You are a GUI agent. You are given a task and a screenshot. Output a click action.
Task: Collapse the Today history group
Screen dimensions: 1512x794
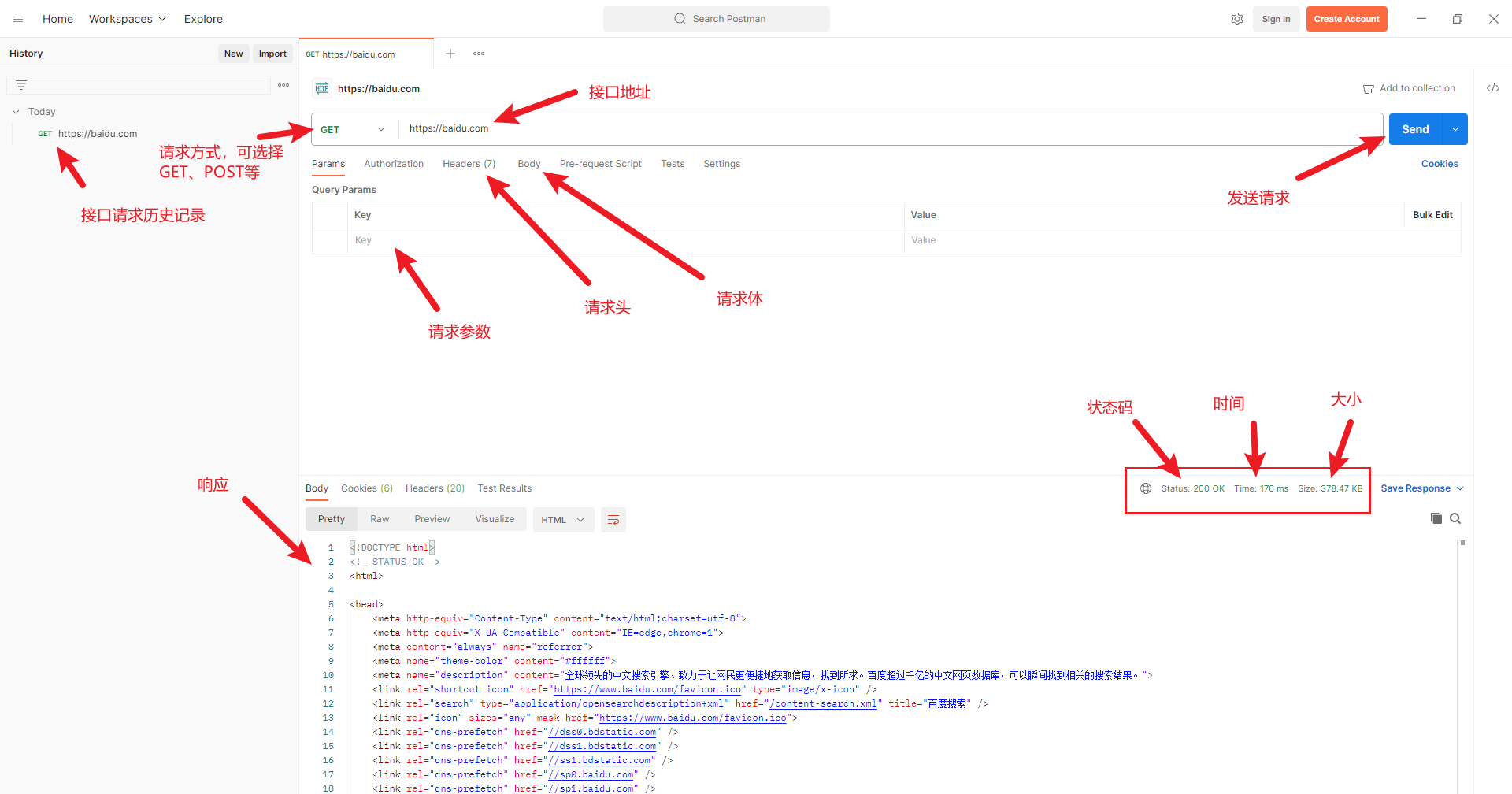(16, 112)
